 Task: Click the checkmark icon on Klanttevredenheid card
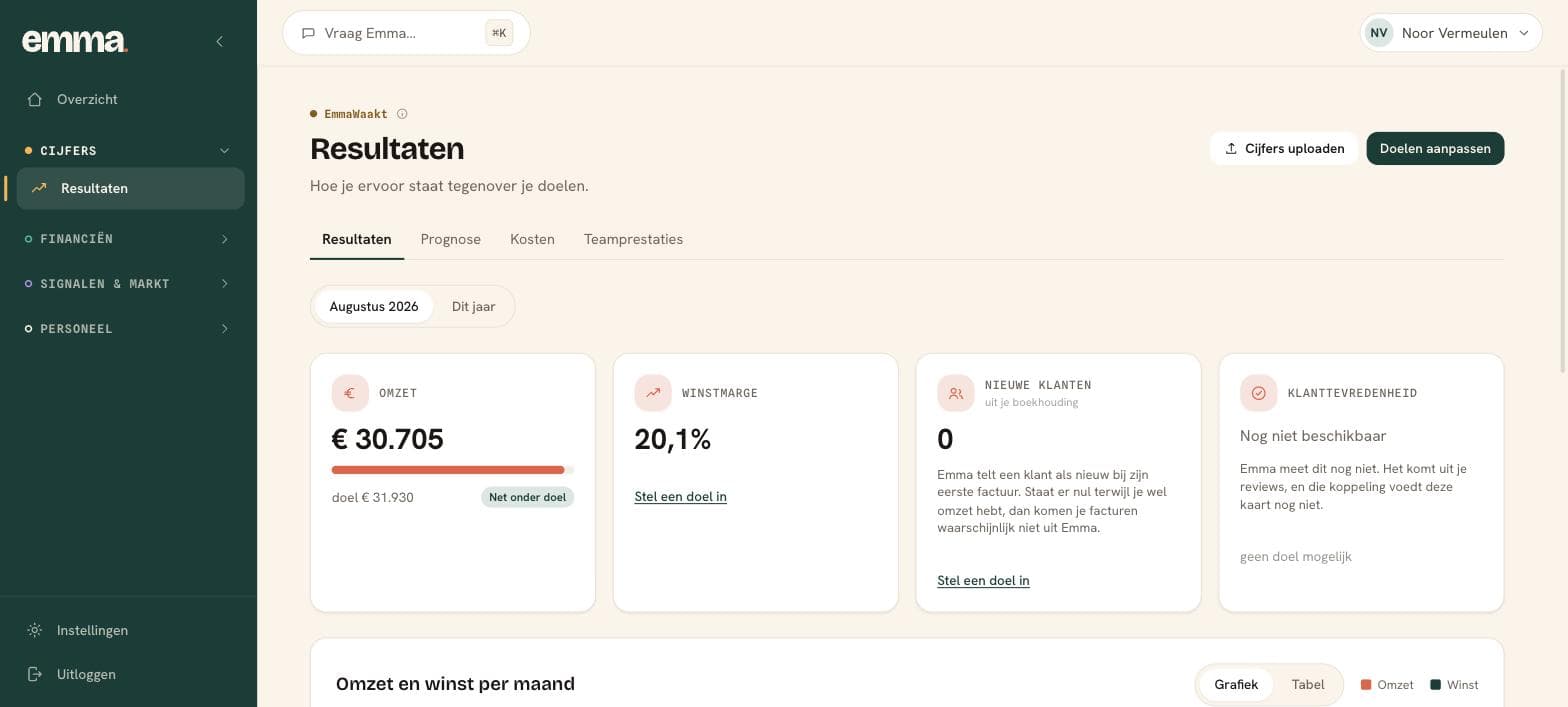pos(1259,393)
